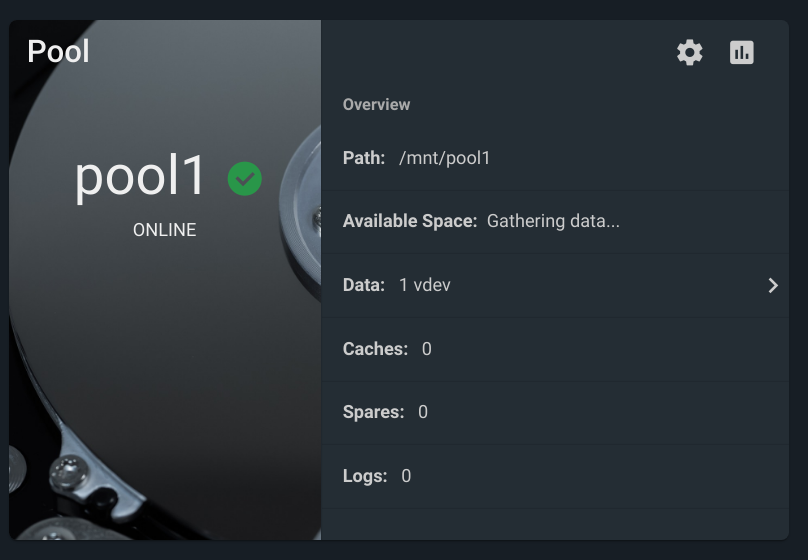Open pool settings gear icon
The image size is (808, 560).
coord(689,53)
